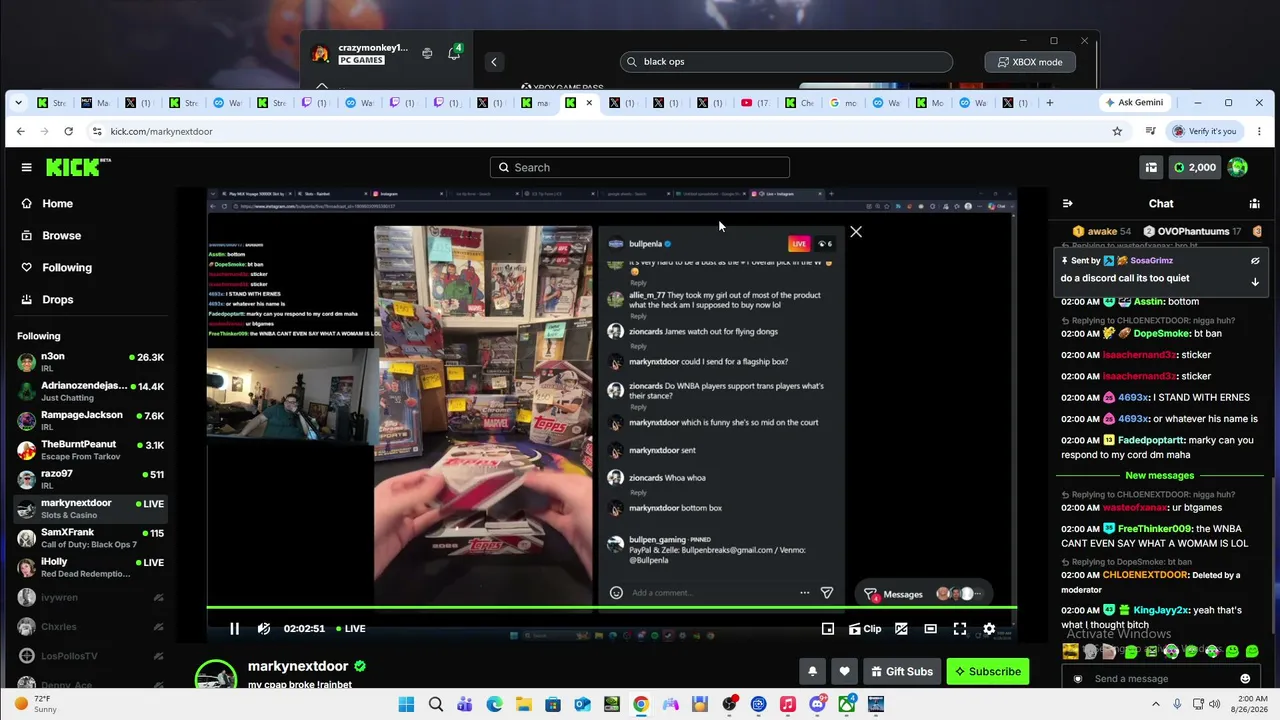Open the Windows Start menu
The height and width of the screenshot is (720, 1280).
point(406,705)
